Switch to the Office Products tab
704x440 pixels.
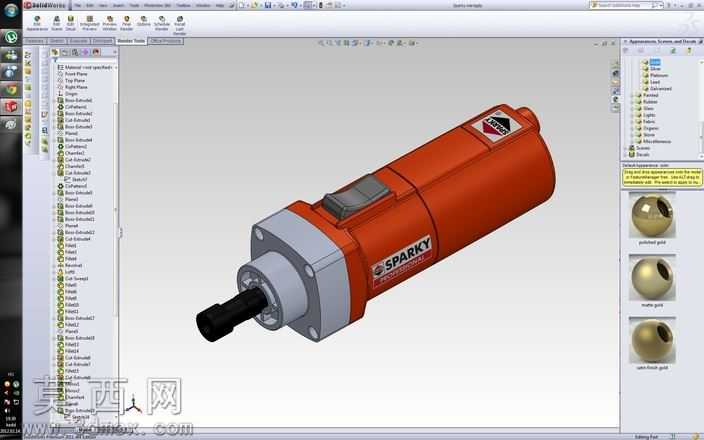pyautogui.click(x=166, y=41)
